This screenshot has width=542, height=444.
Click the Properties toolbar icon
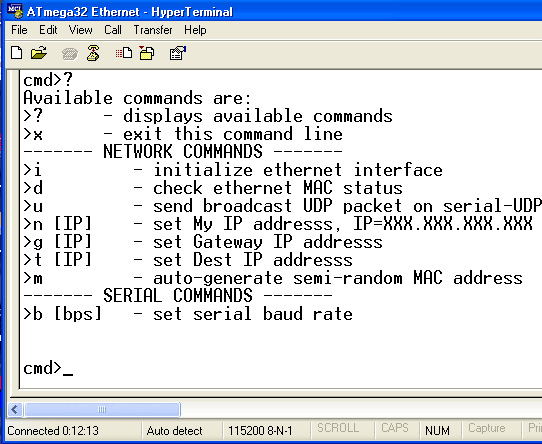point(177,53)
